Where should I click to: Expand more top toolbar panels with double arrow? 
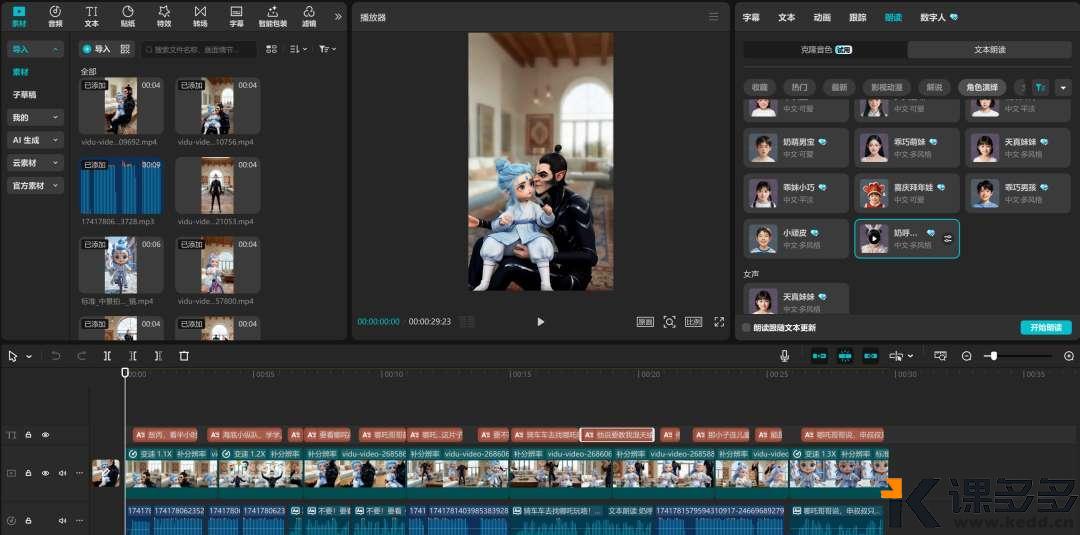pyautogui.click(x=338, y=17)
